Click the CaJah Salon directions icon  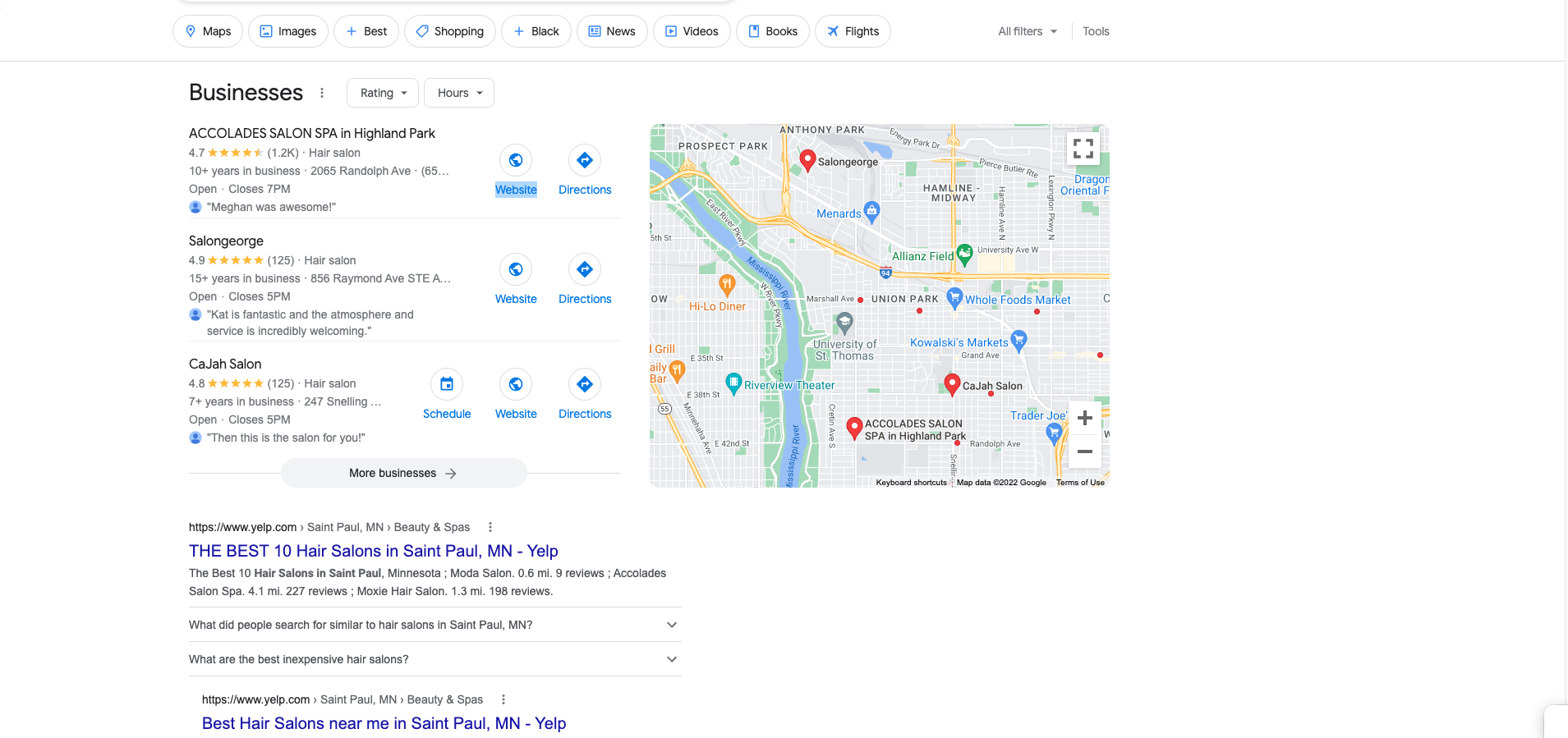(585, 384)
